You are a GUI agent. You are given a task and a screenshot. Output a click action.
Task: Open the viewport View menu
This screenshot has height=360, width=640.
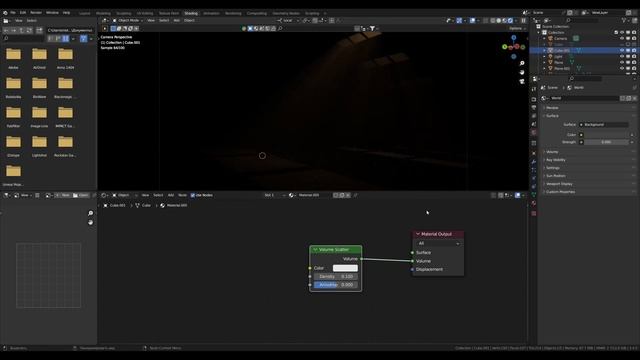(151, 20)
